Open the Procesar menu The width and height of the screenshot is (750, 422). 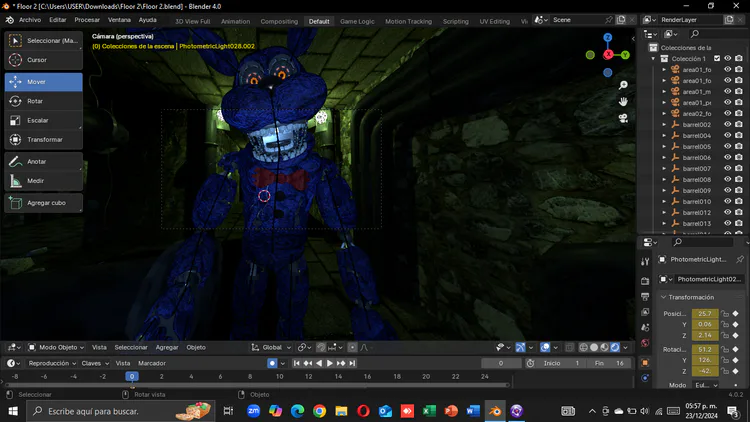point(87,20)
